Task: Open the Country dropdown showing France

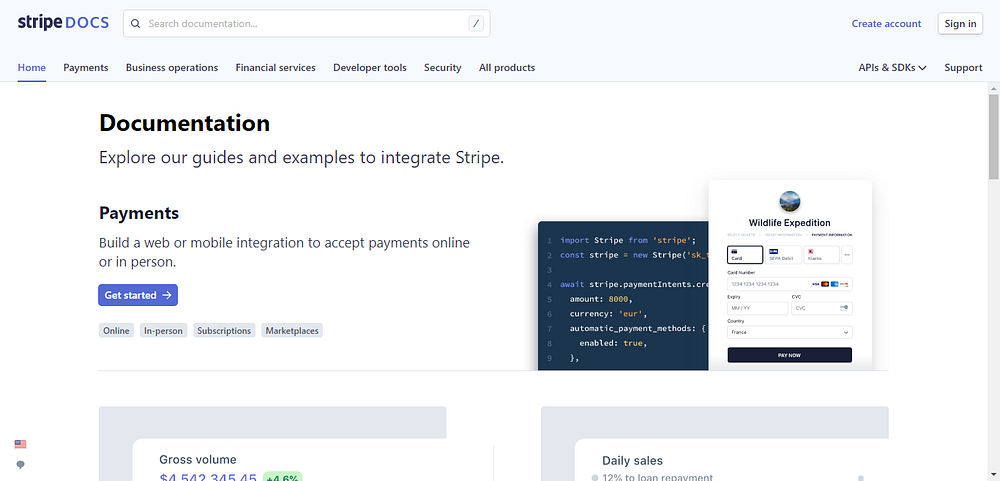Action: point(790,332)
